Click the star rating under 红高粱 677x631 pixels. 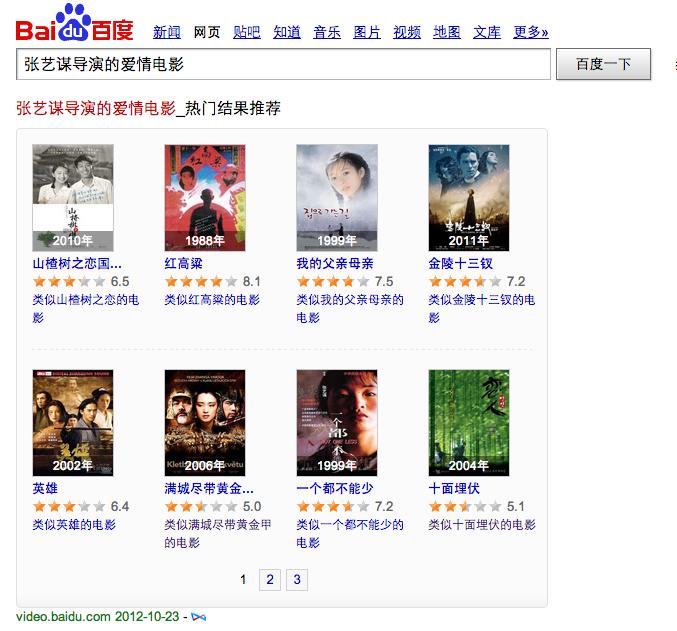pos(201,282)
